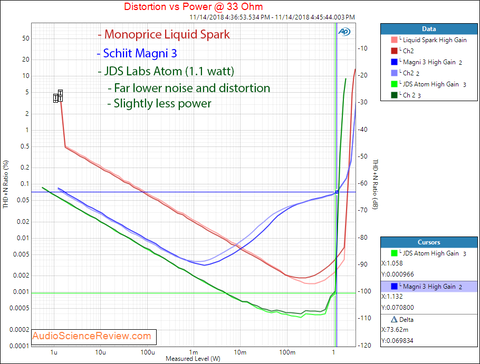480x364 pixels.
Task: Click the 50 tick on the left axis
Action: pyautogui.click(x=26, y=38)
